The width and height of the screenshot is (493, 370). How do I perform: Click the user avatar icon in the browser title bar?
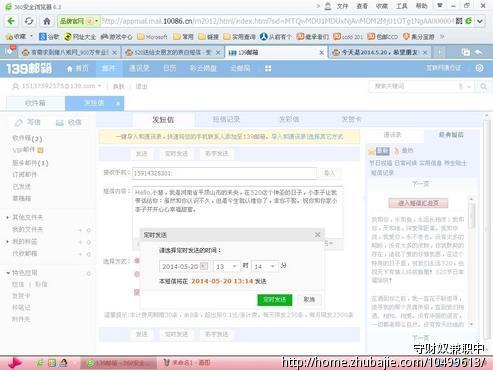click(328, 6)
